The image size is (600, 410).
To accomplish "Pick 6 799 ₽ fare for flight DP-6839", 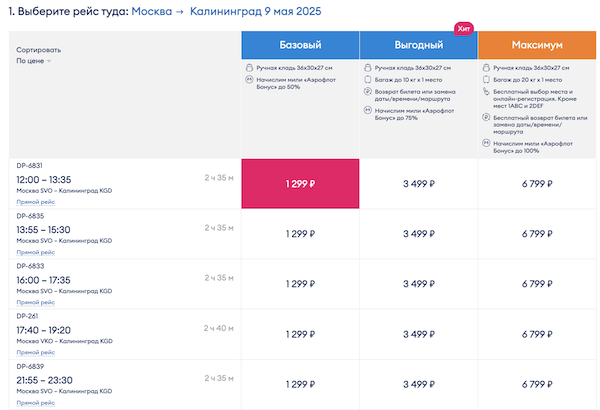I will tap(536, 384).
